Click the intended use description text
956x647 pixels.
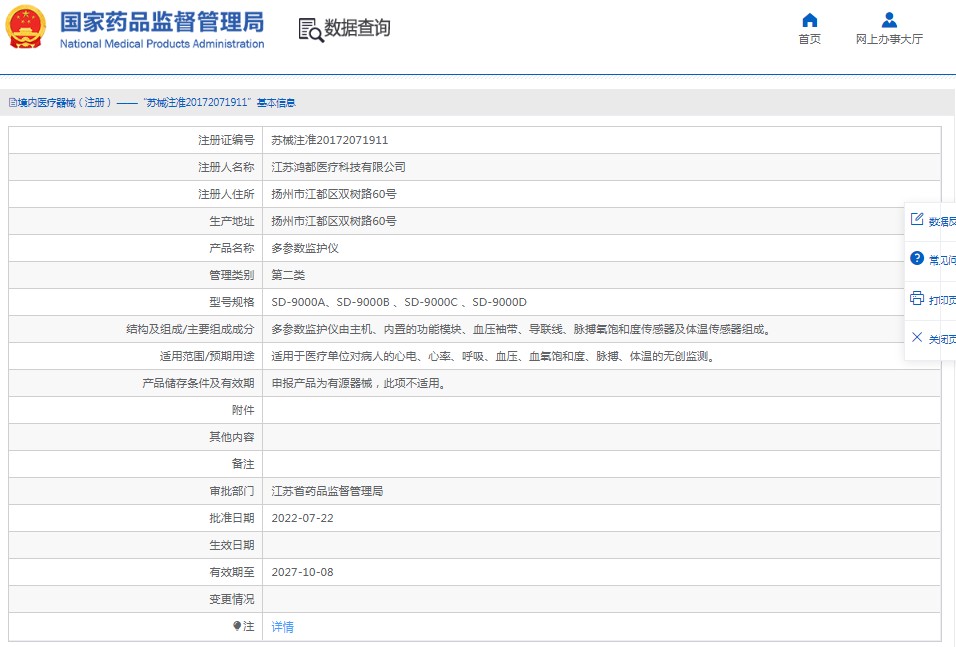pyautogui.click(x=493, y=356)
